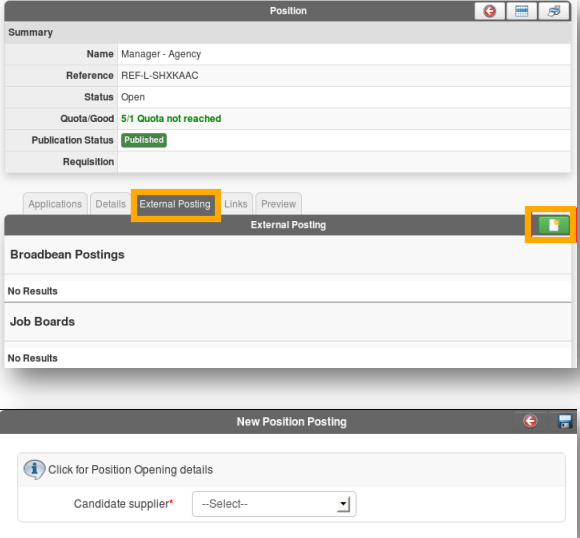Image resolution: width=580 pixels, height=538 pixels.
Task: Switch to the Applications tab
Action: pos(55,204)
